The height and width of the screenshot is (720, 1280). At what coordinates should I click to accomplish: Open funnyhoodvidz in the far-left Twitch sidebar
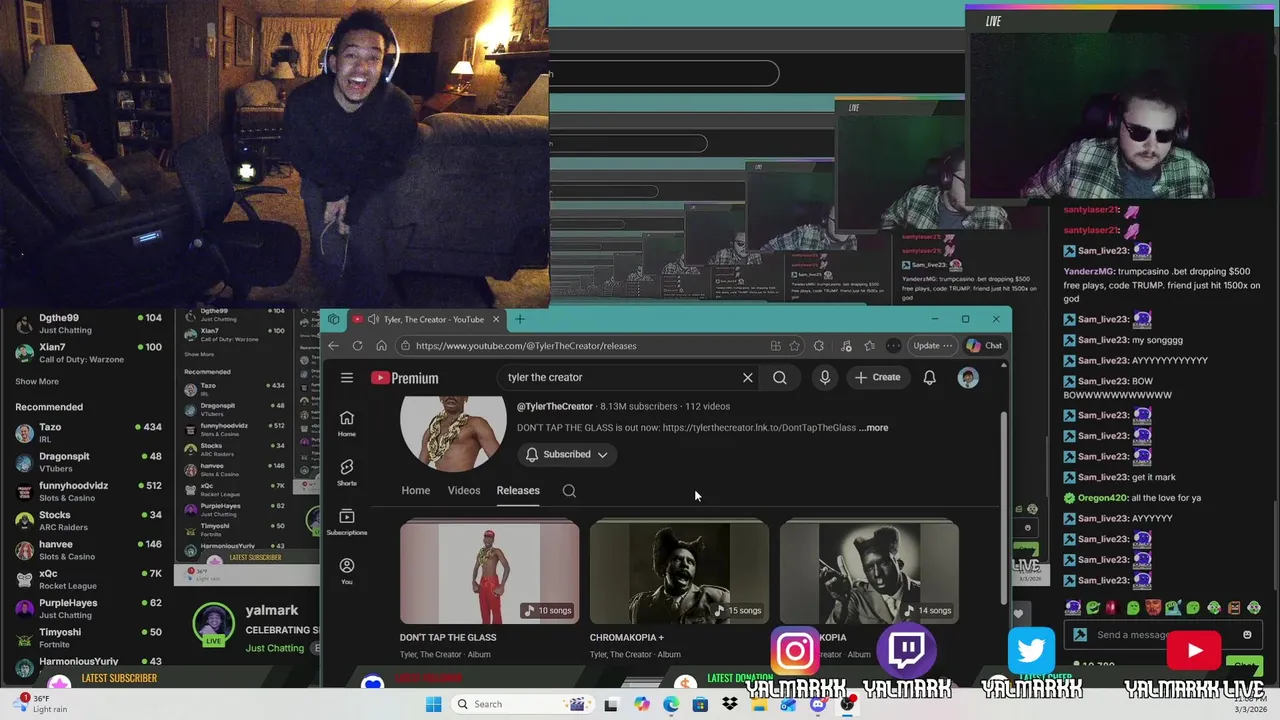coord(88,492)
